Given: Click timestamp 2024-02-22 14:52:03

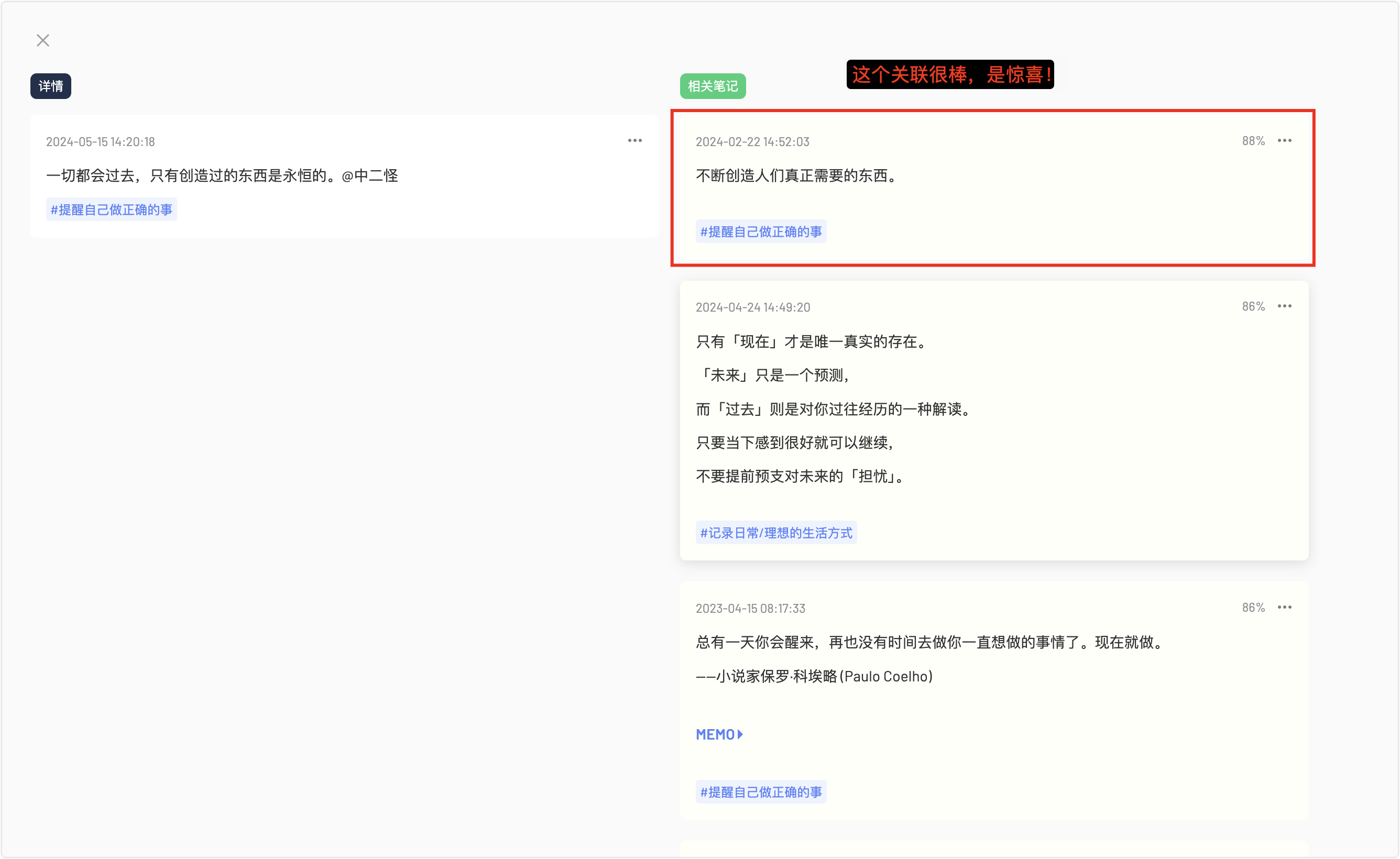Looking at the screenshot, I should (x=752, y=142).
